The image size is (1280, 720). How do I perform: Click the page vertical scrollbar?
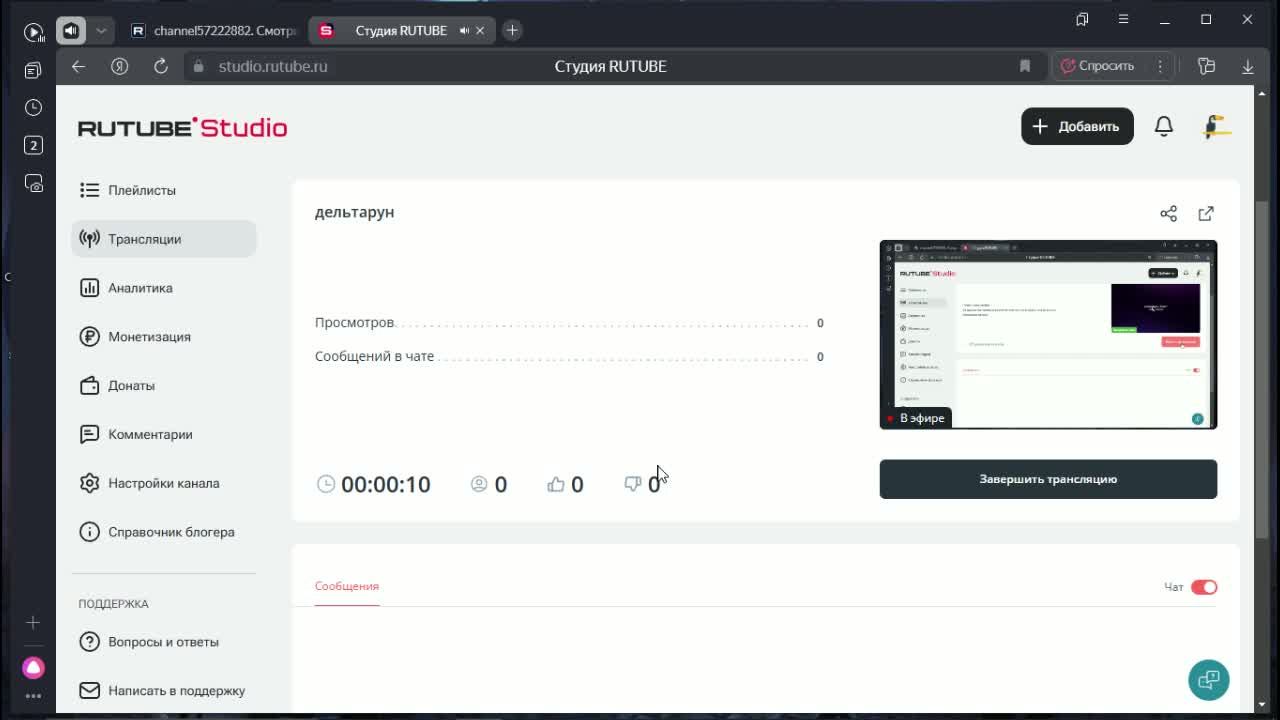(x=1262, y=370)
